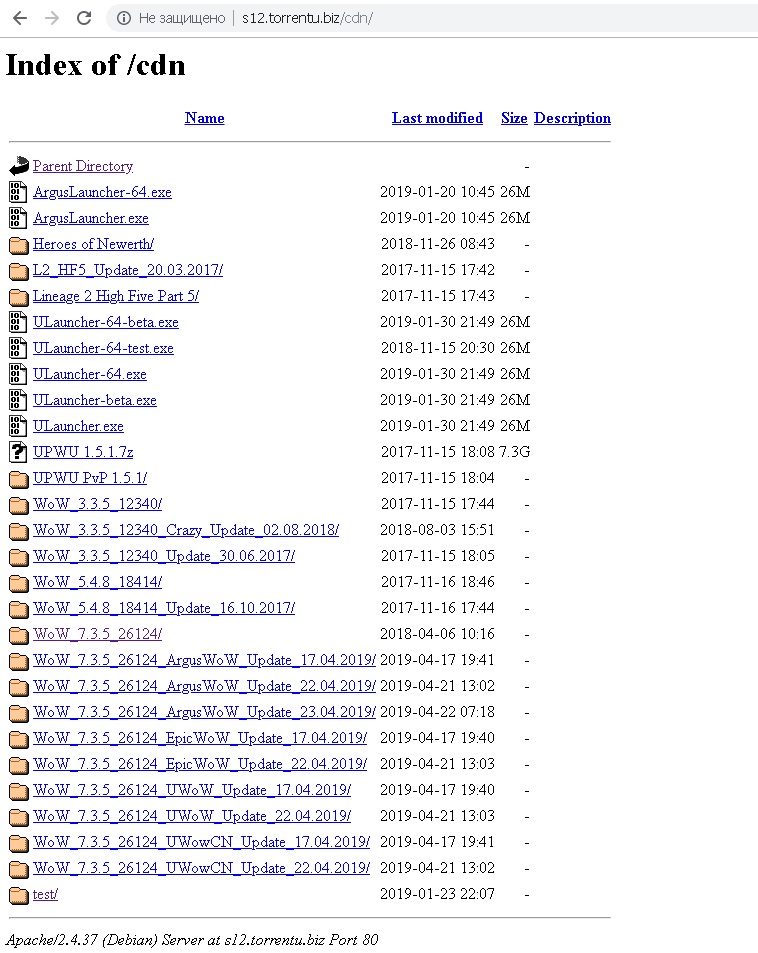Sort listing by Name column header

pos(204,118)
